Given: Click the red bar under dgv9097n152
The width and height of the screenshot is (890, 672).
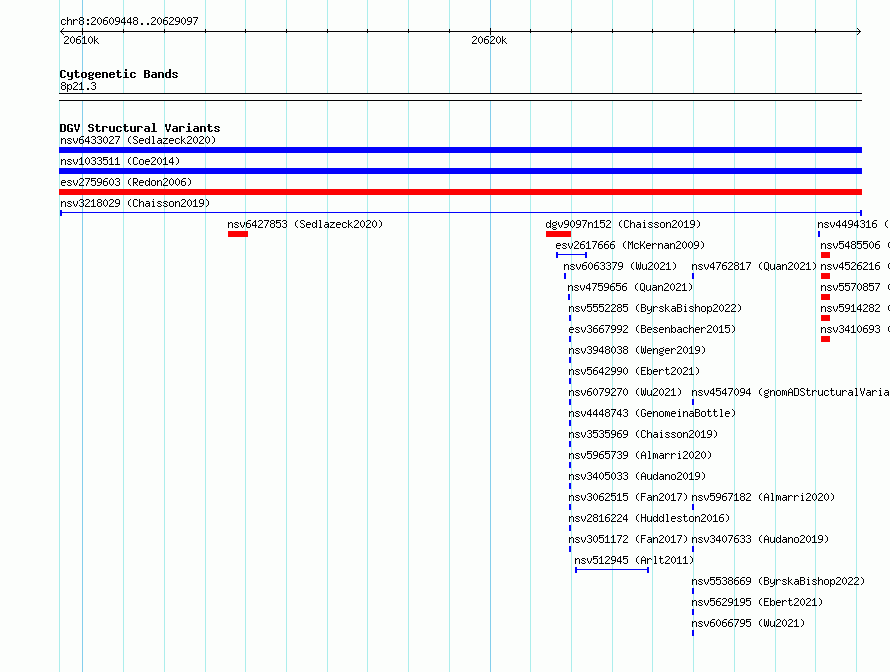Looking at the screenshot, I should [558, 234].
